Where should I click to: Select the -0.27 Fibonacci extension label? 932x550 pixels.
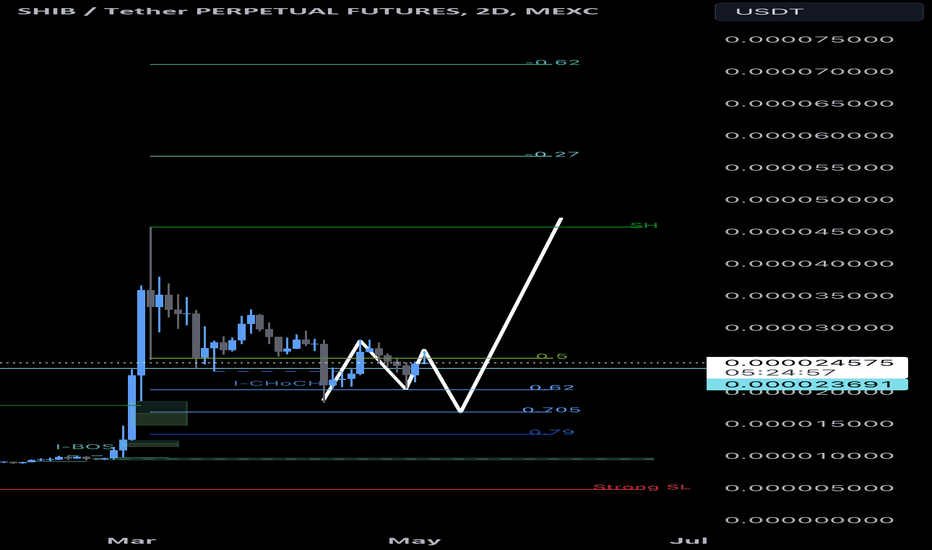point(552,155)
